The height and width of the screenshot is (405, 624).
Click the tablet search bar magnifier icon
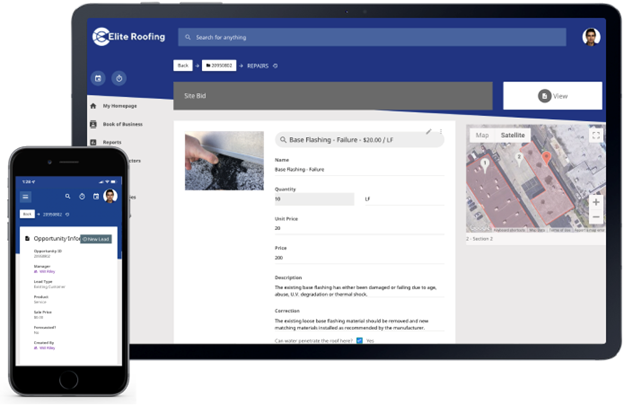click(x=188, y=37)
